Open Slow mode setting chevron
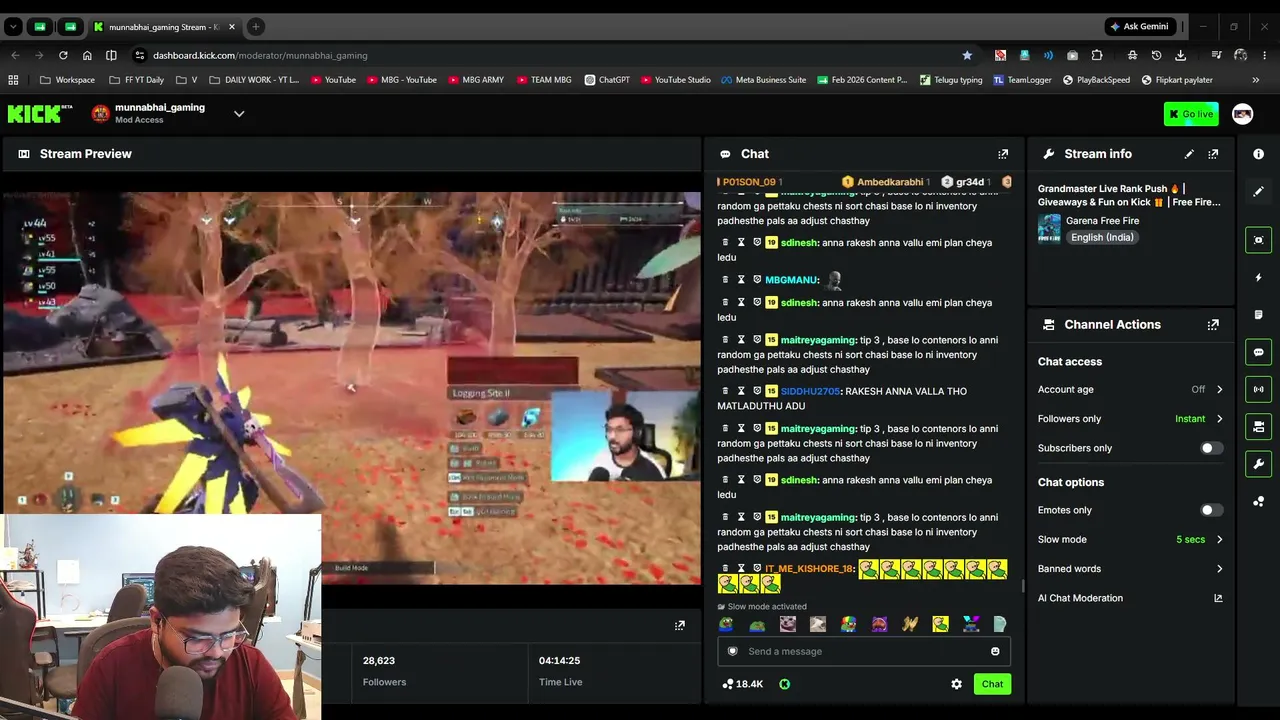 pos(1219,540)
